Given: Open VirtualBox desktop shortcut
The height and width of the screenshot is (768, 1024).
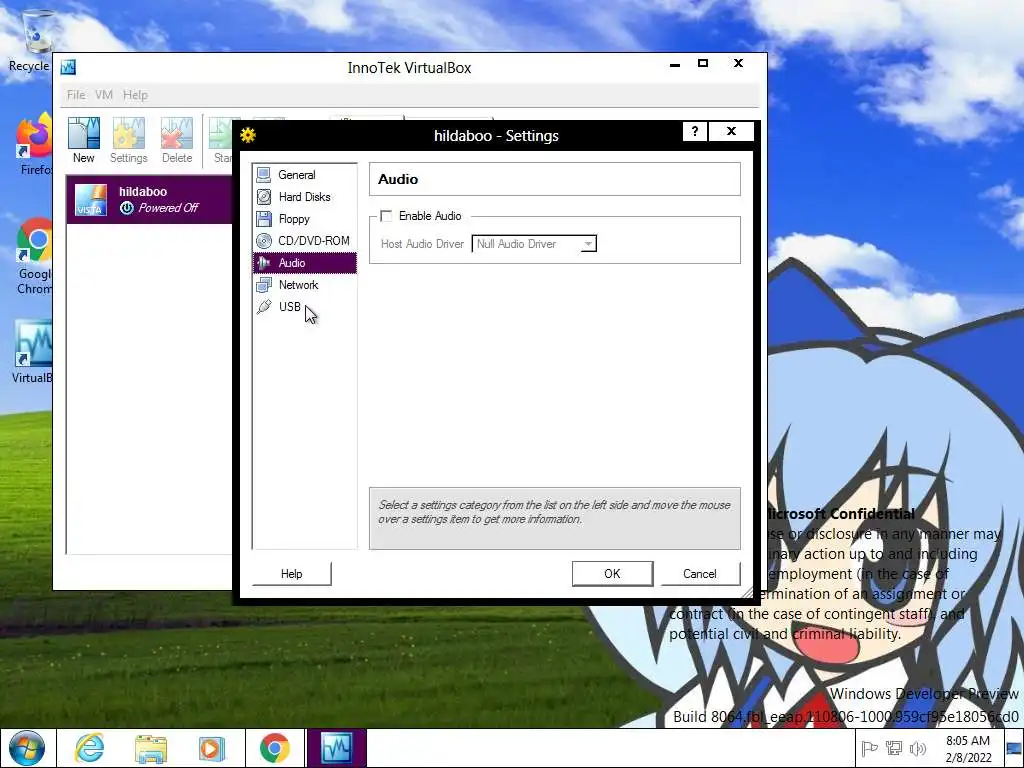Looking at the screenshot, I should (33, 351).
